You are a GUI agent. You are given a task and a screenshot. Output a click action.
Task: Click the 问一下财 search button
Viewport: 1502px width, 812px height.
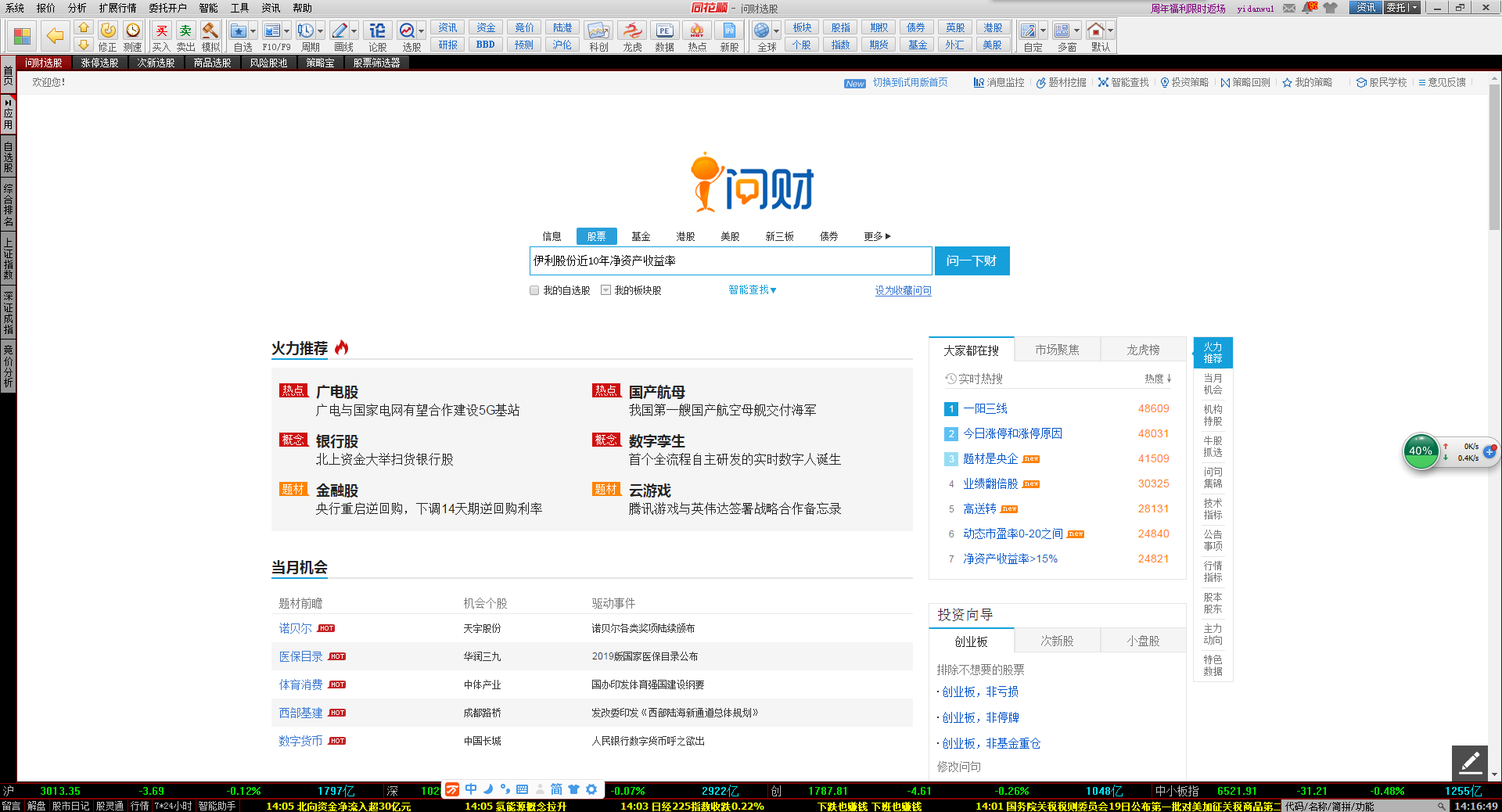972,260
